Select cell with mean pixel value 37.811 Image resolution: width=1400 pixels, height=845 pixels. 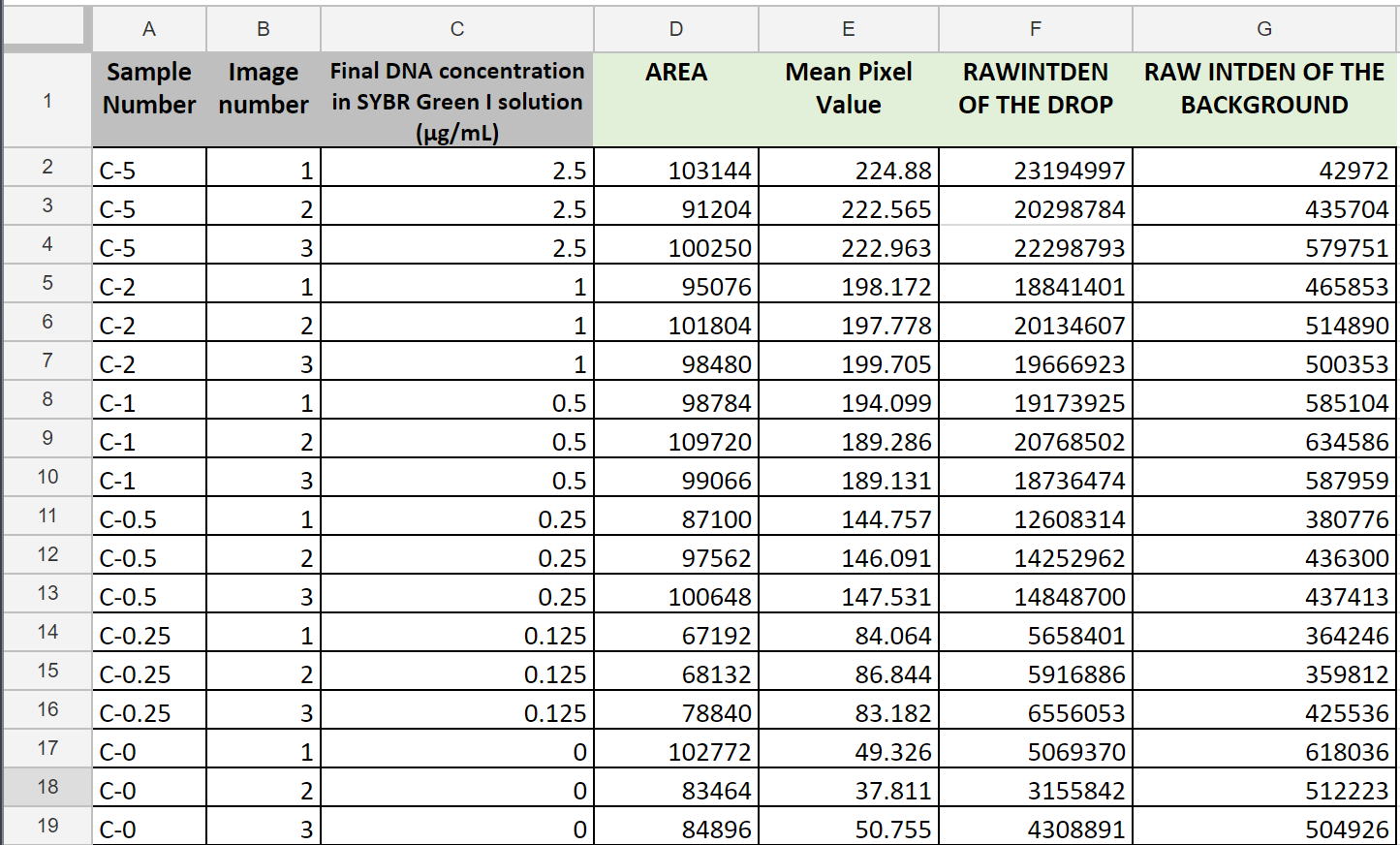[848, 791]
